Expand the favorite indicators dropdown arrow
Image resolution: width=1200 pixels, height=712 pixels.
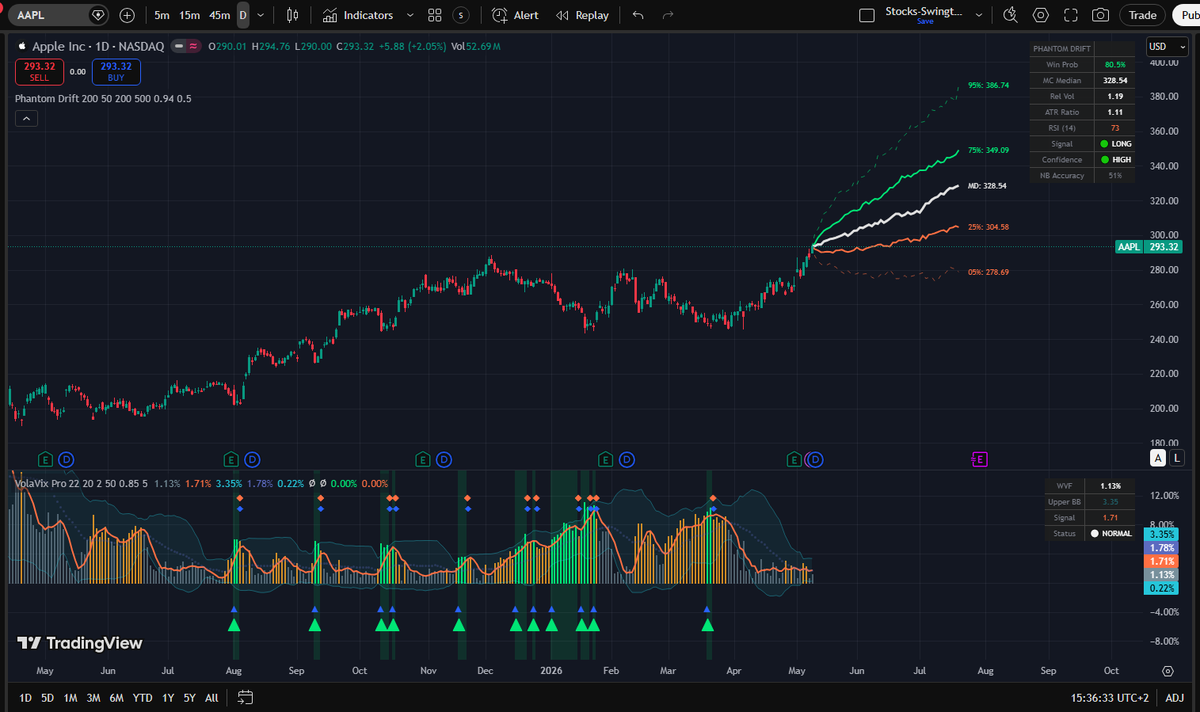(409, 15)
